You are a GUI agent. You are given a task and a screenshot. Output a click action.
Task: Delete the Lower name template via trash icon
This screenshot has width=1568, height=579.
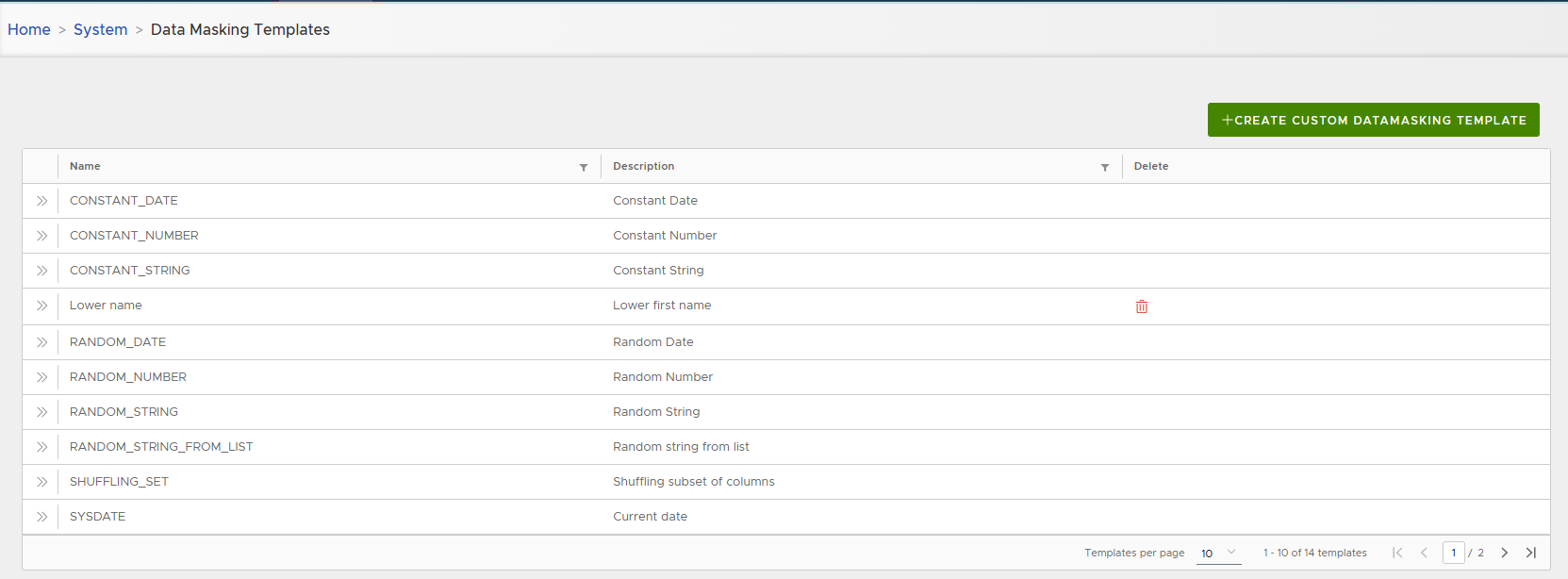tap(1142, 306)
